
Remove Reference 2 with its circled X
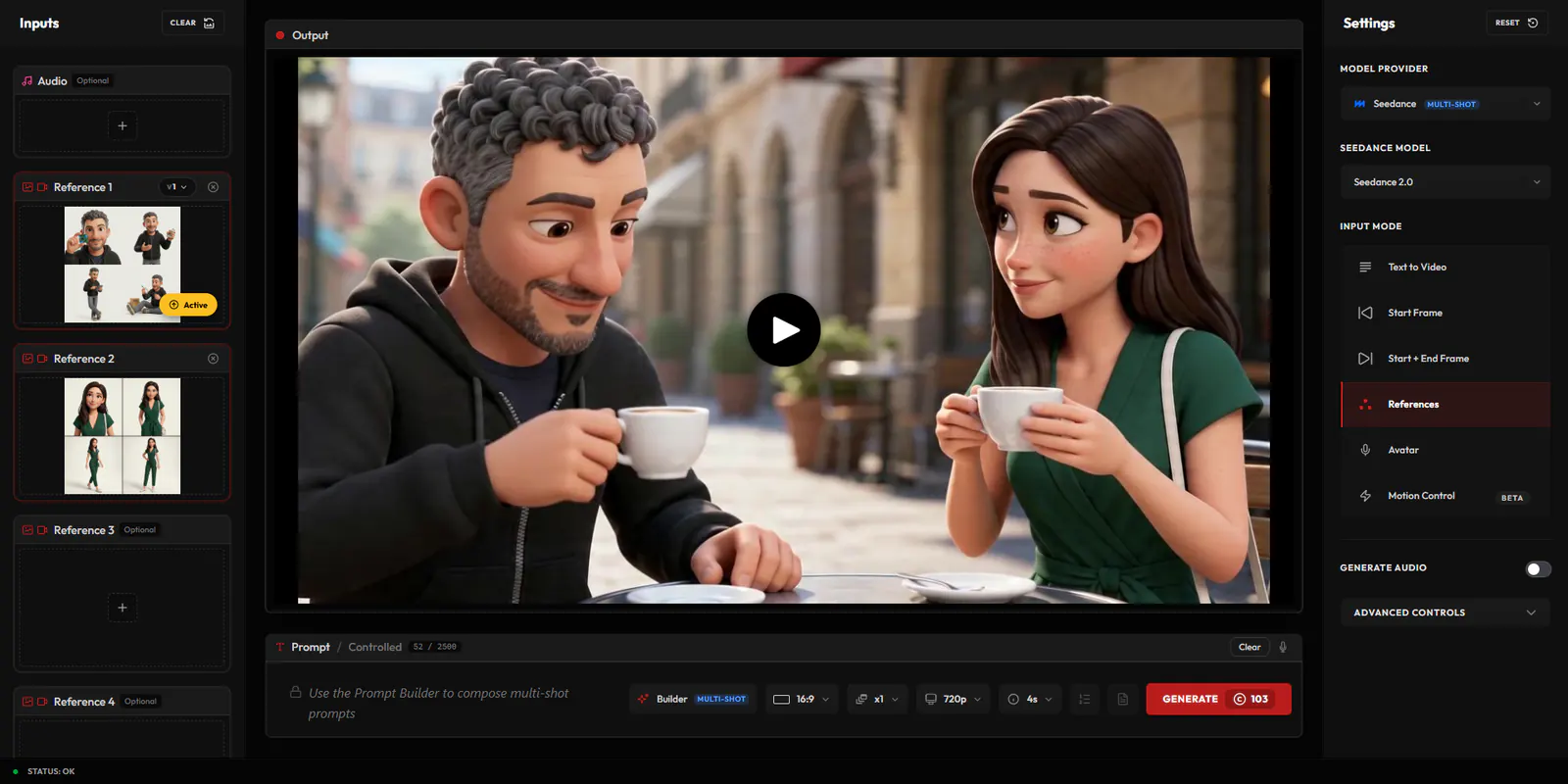click(x=213, y=359)
